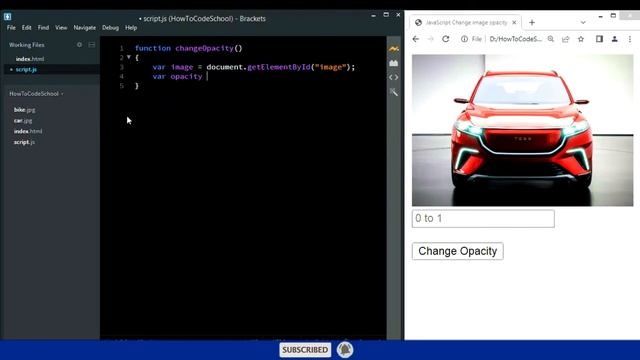Open the Chrome three-dot menu
The width and height of the screenshot is (640, 360).
(630, 39)
